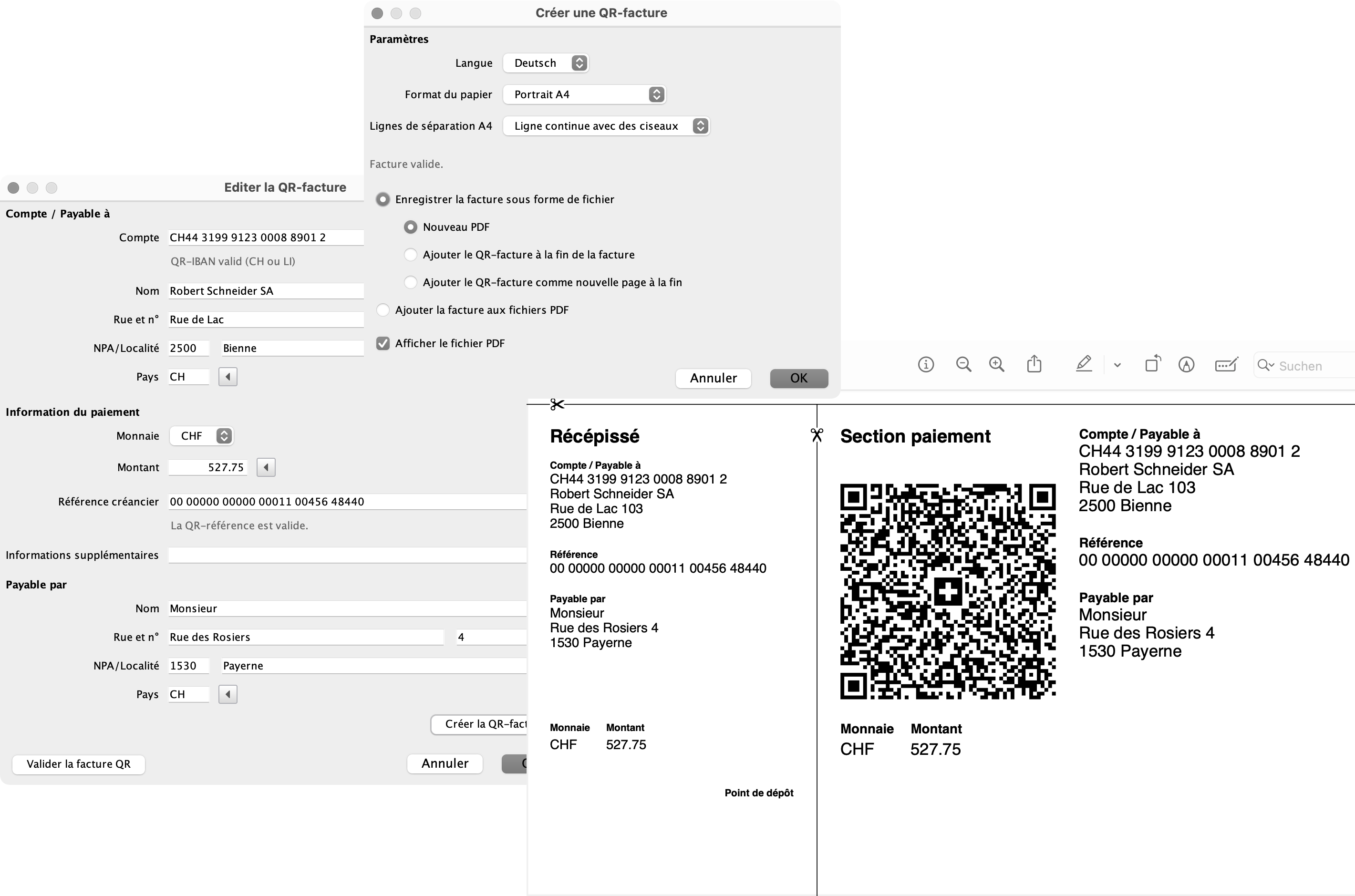Click the Compte IBAN field

pyautogui.click(x=266, y=237)
